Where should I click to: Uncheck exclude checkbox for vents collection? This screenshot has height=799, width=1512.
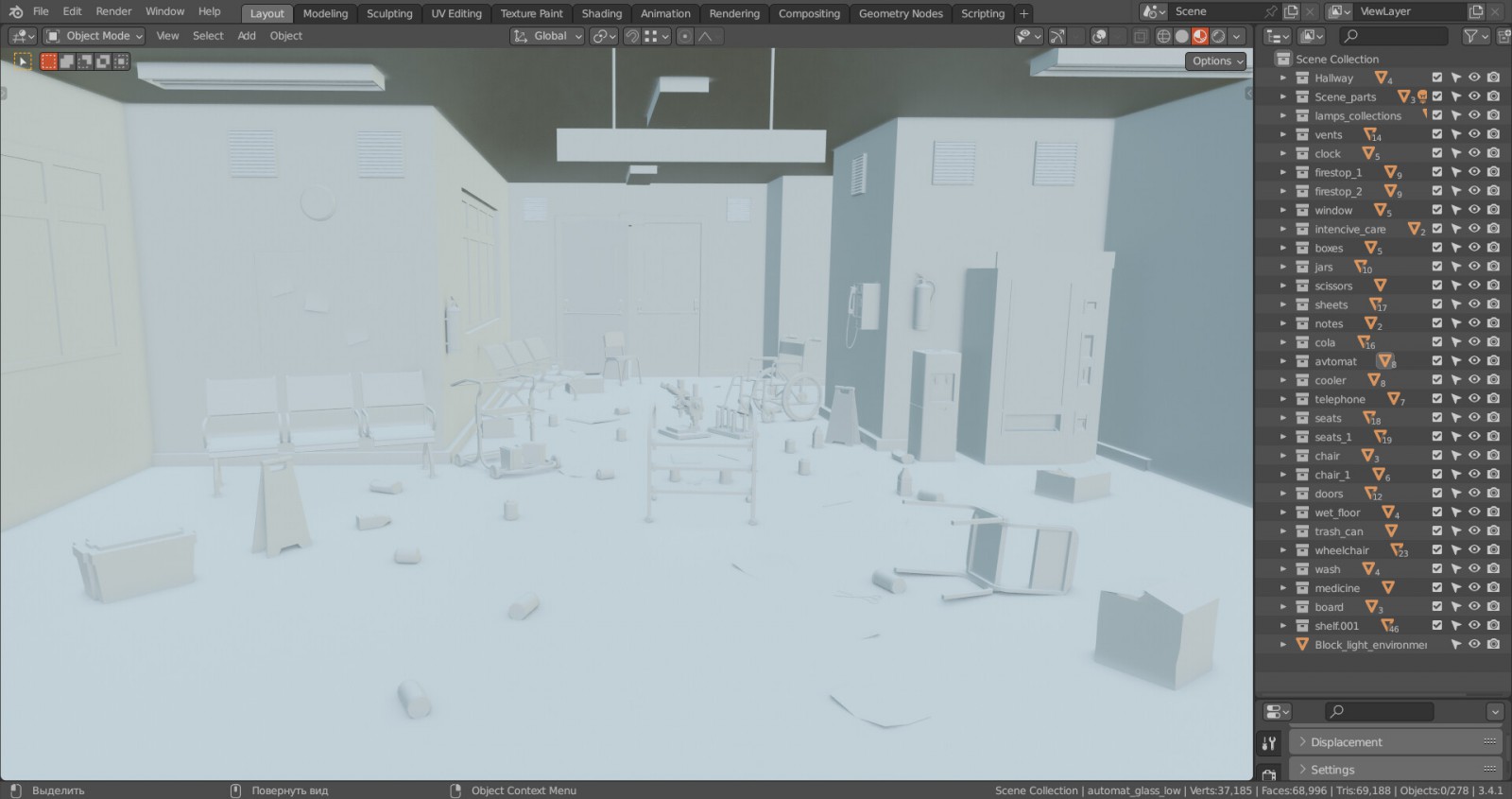click(x=1437, y=134)
